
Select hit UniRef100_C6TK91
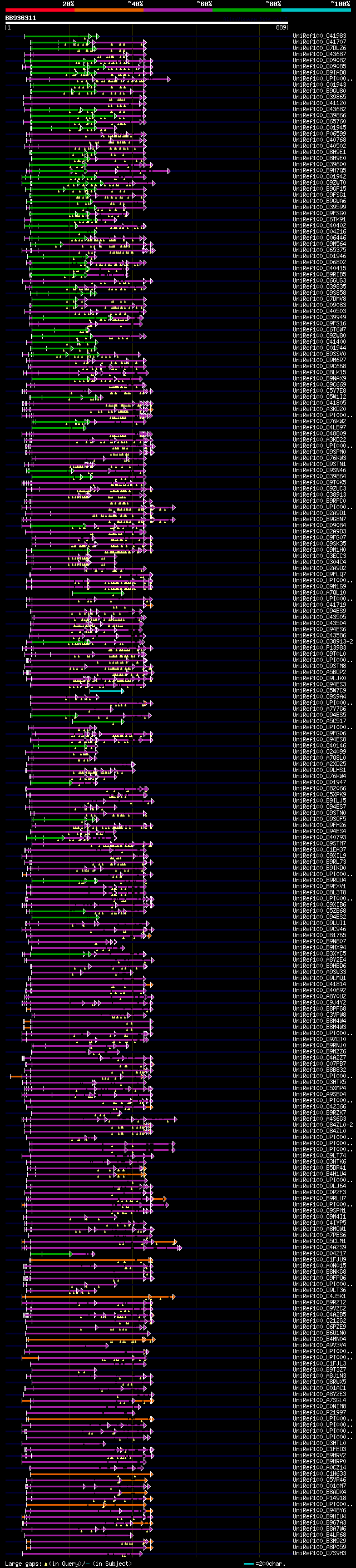[x=319, y=220]
